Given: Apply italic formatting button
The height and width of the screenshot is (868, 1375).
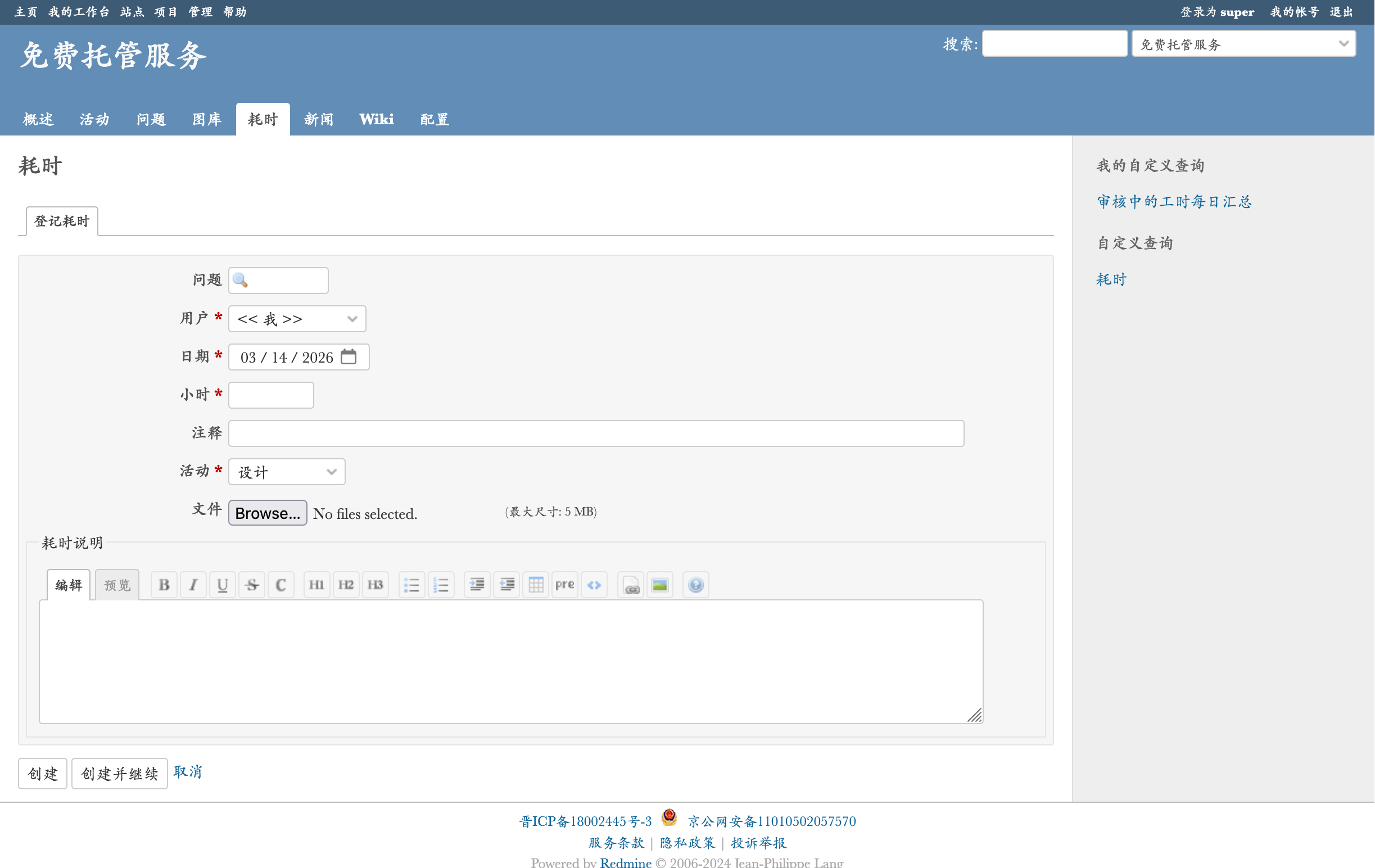Looking at the screenshot, I should click(x=193, y=585).
